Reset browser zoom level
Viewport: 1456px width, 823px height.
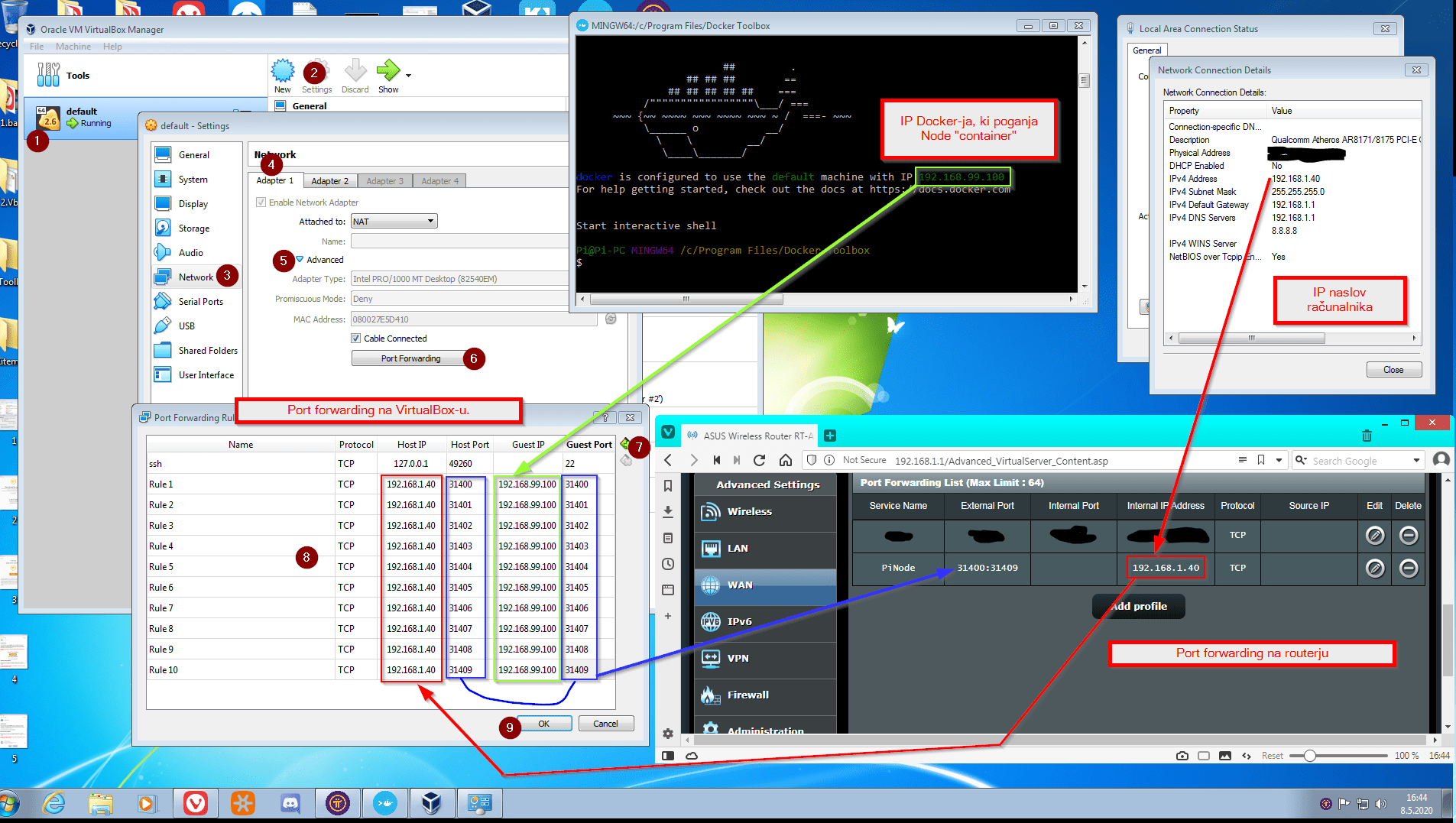(1272, 756)
